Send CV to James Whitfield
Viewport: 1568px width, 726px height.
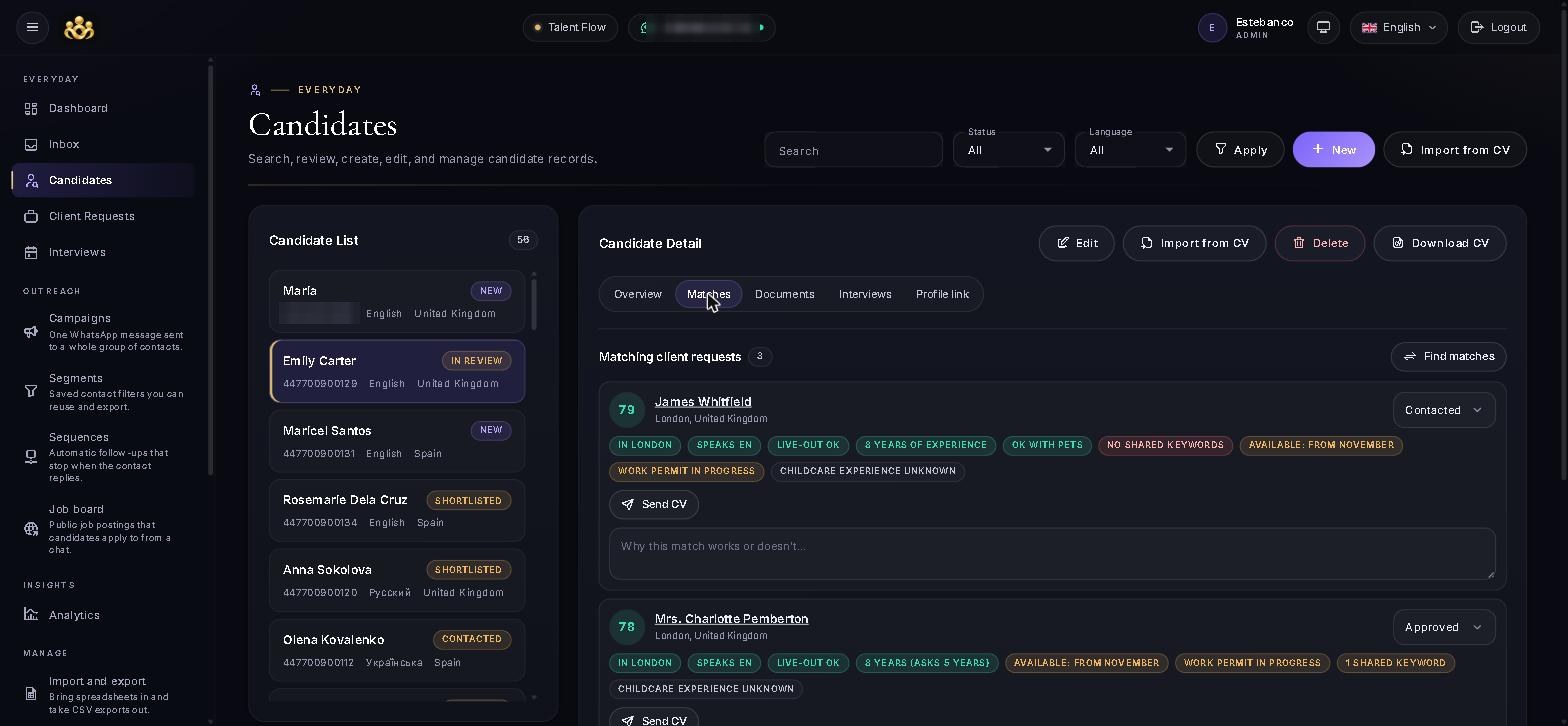[x=654, y=504]
